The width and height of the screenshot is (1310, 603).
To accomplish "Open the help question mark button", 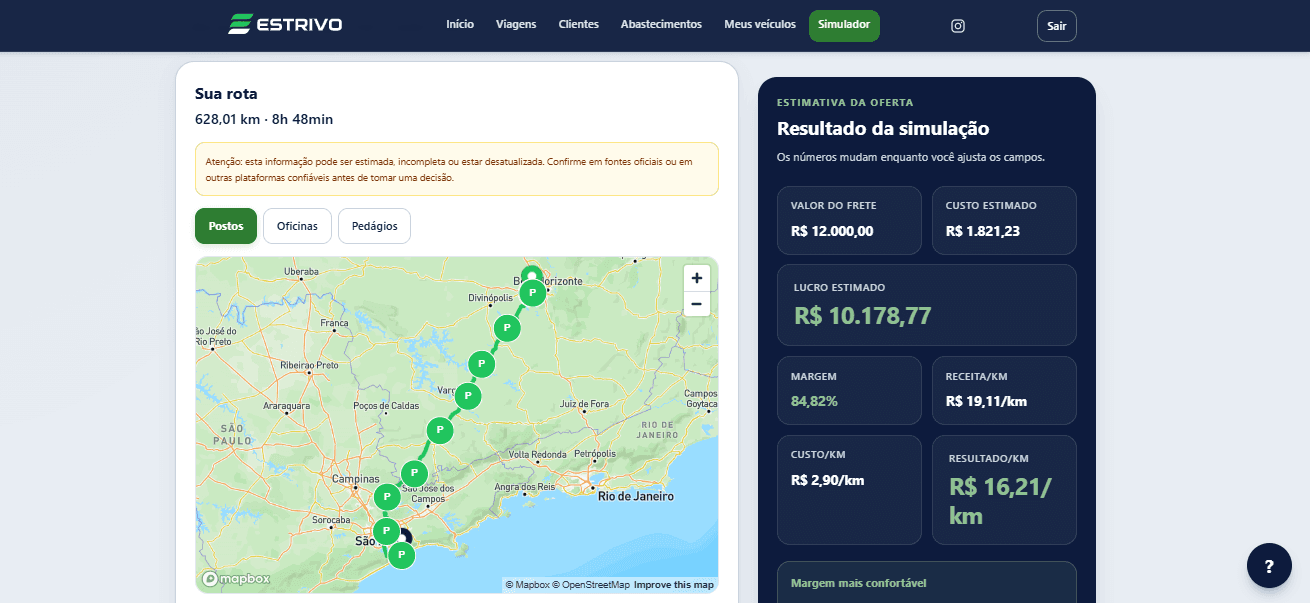I will 1269,566.
